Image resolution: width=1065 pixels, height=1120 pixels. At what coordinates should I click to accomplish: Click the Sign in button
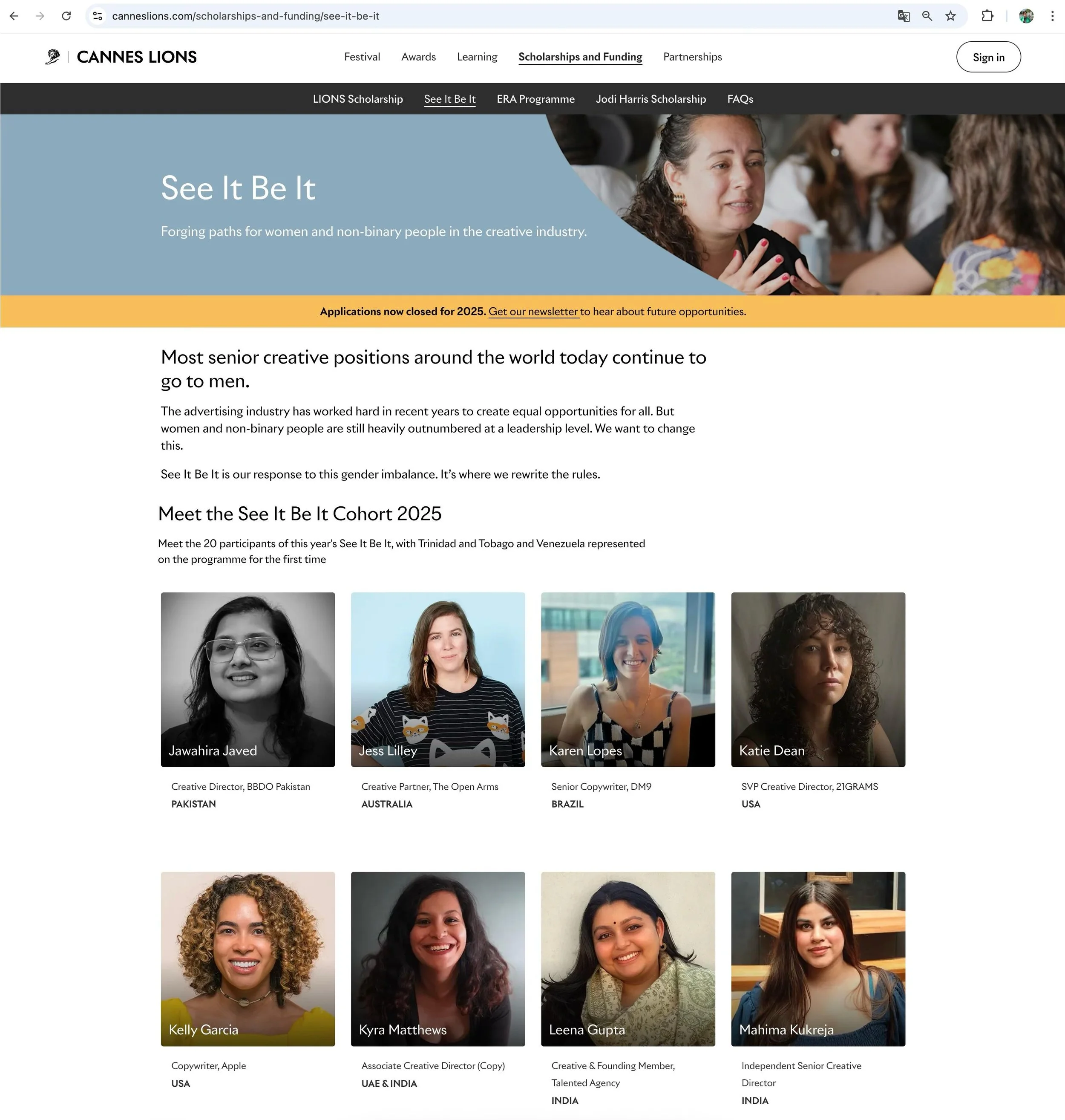988,57
